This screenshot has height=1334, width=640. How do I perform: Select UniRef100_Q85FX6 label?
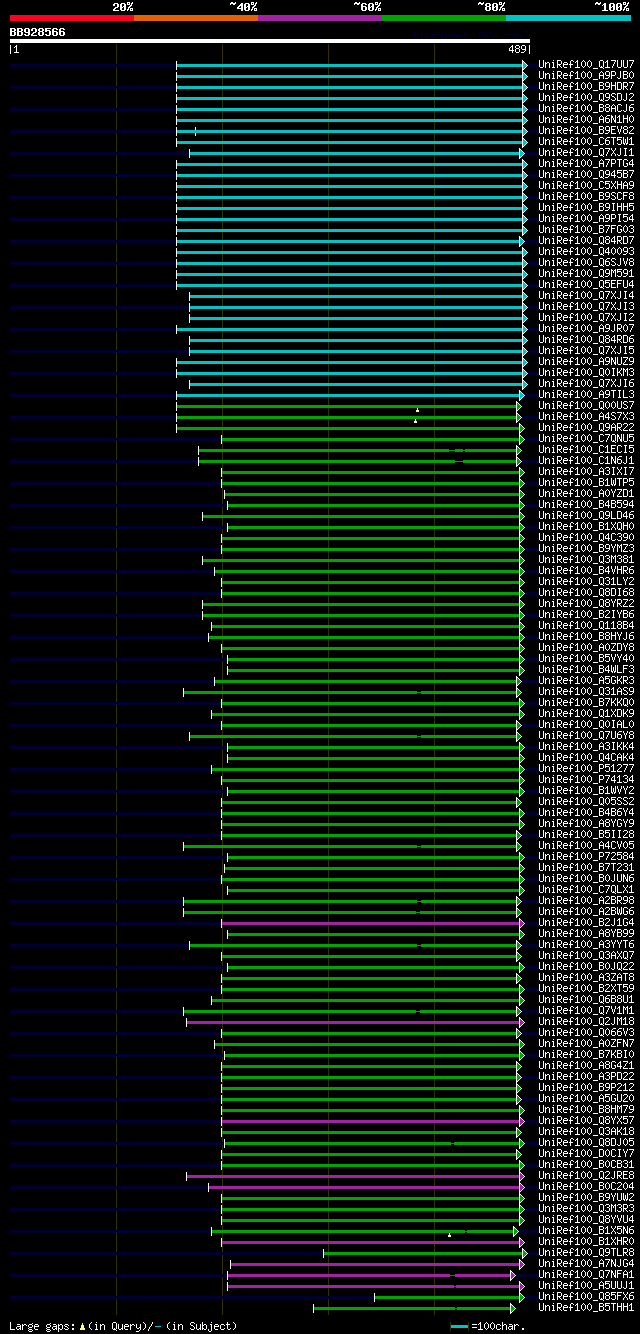coord(586,1296)
